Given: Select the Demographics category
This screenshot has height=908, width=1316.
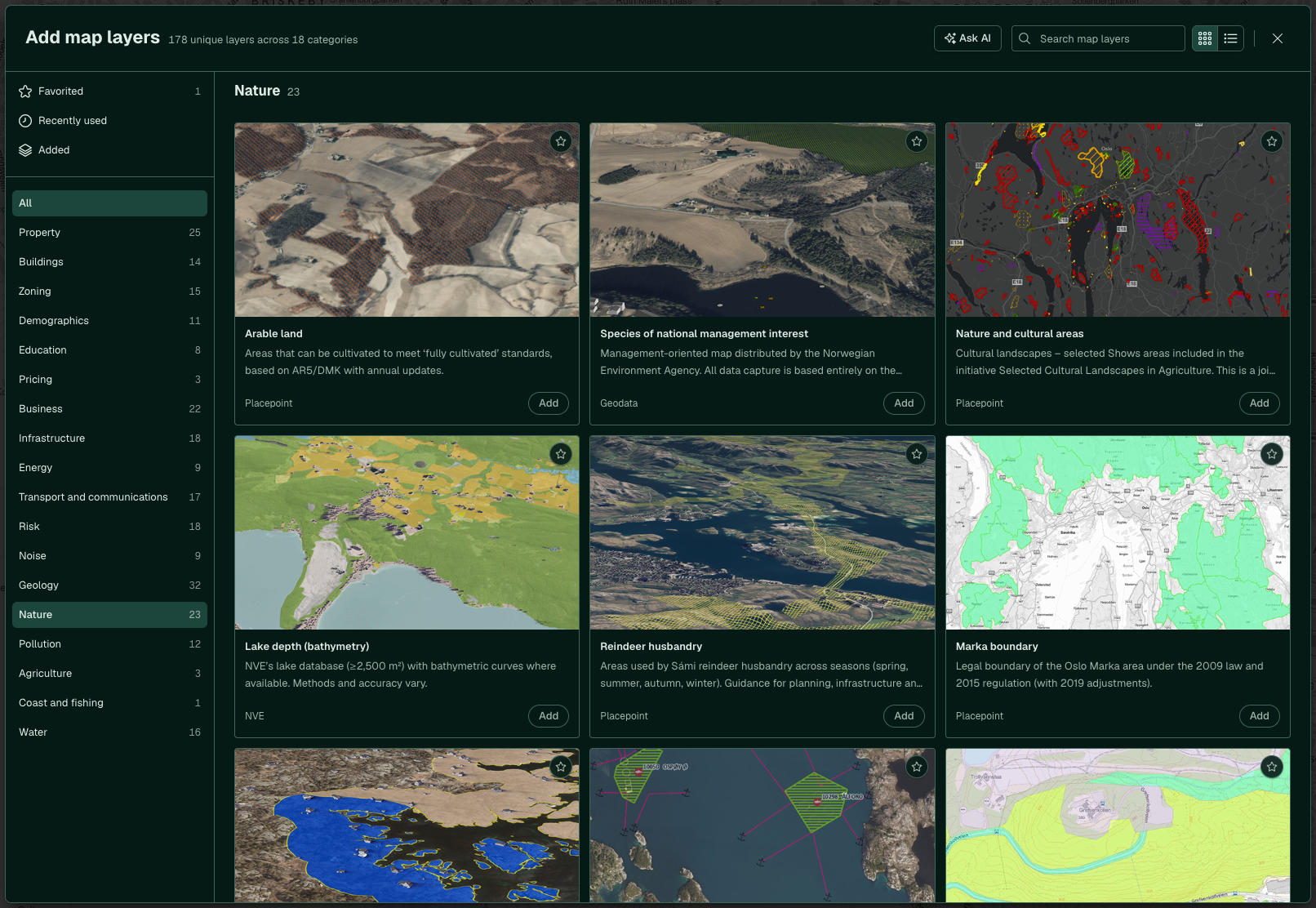Looking at the screenshot, I should 109,321.
